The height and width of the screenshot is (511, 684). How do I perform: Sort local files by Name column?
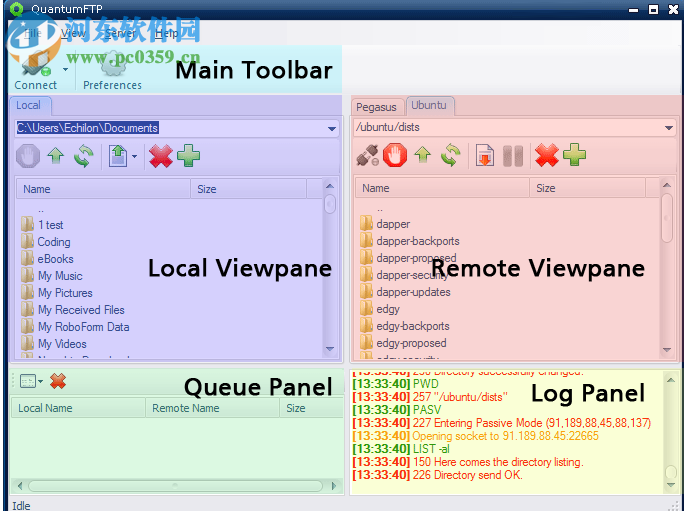coord(103,189)
